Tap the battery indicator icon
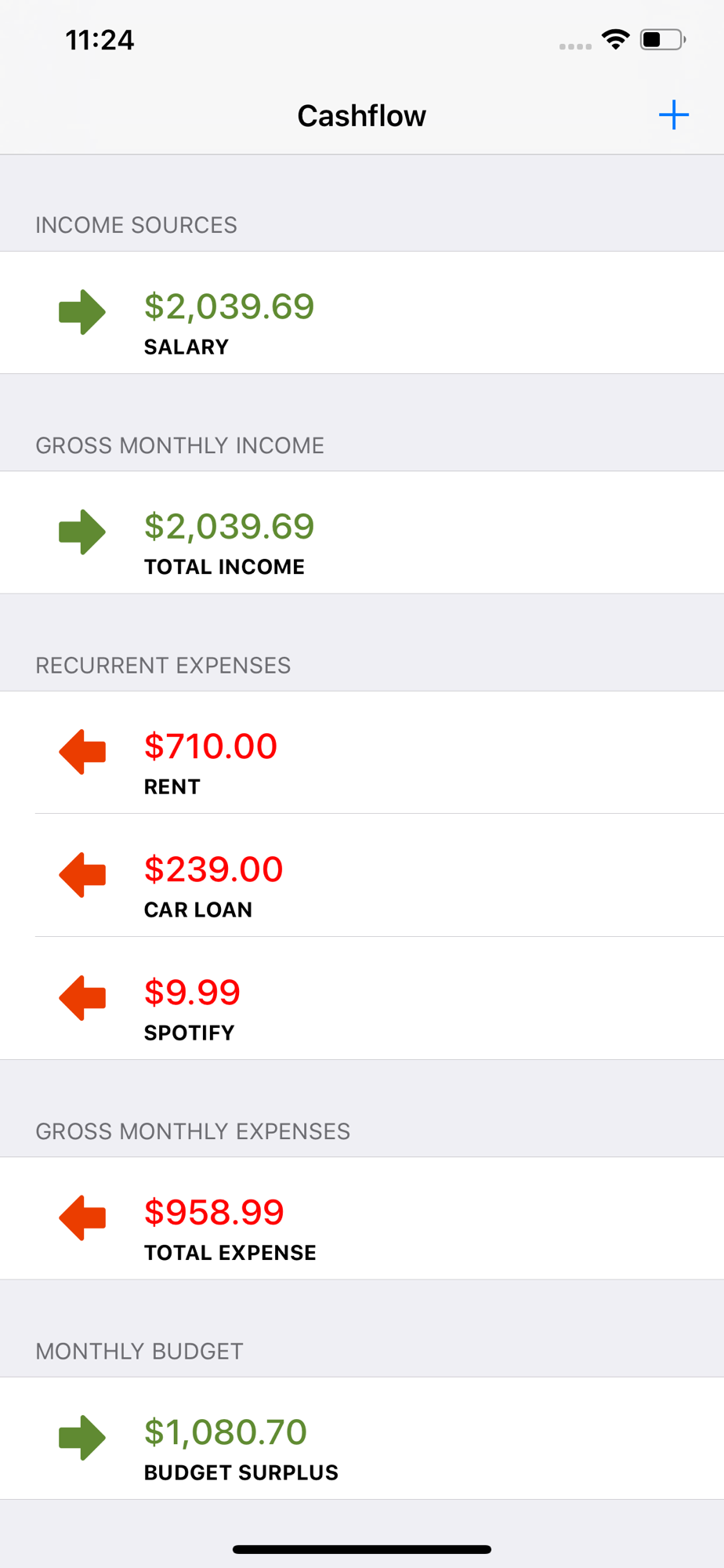724x1568 pixels. pyautogui.click(x=663, y=39)
